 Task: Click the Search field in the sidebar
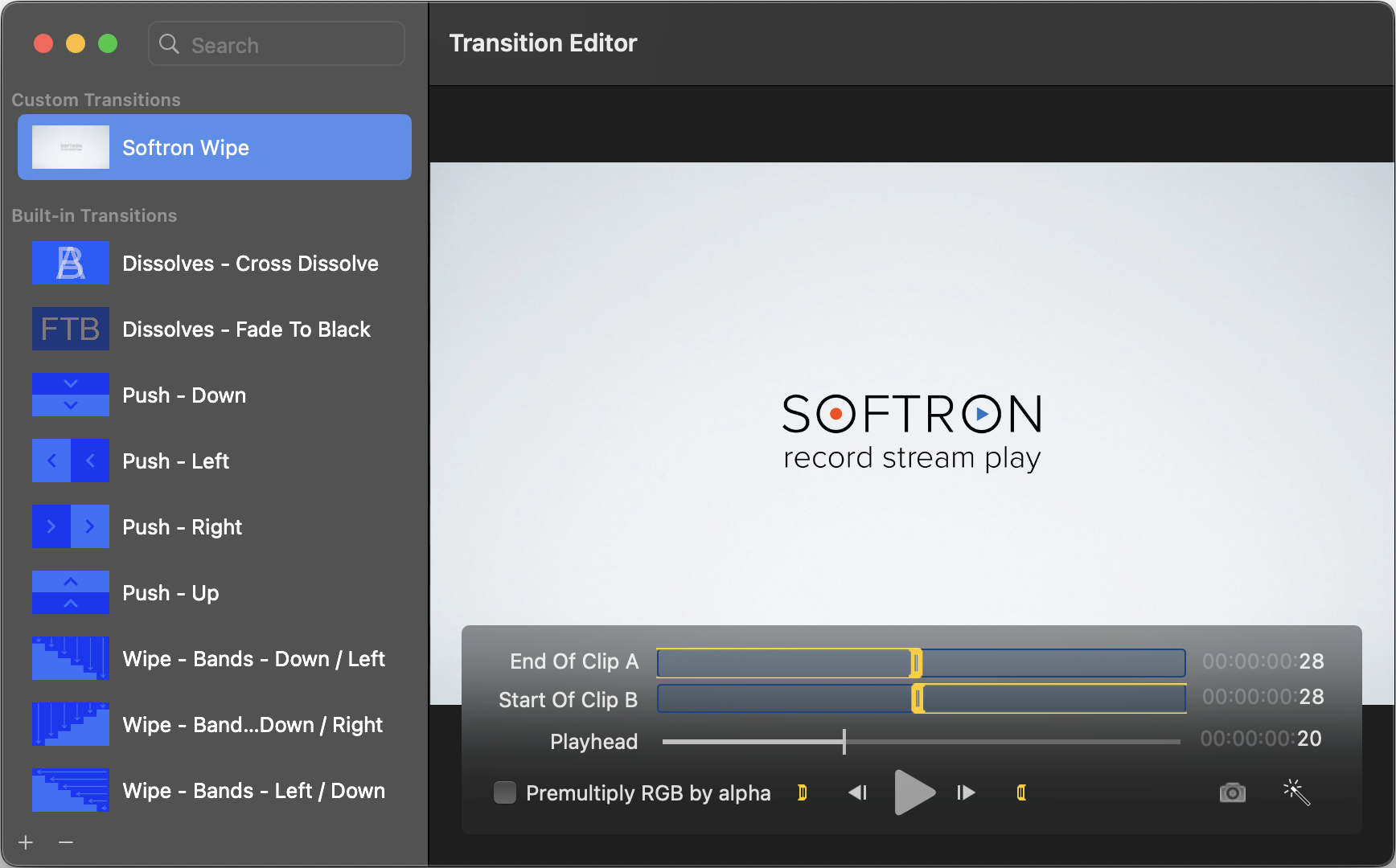[x=277, y=44]
